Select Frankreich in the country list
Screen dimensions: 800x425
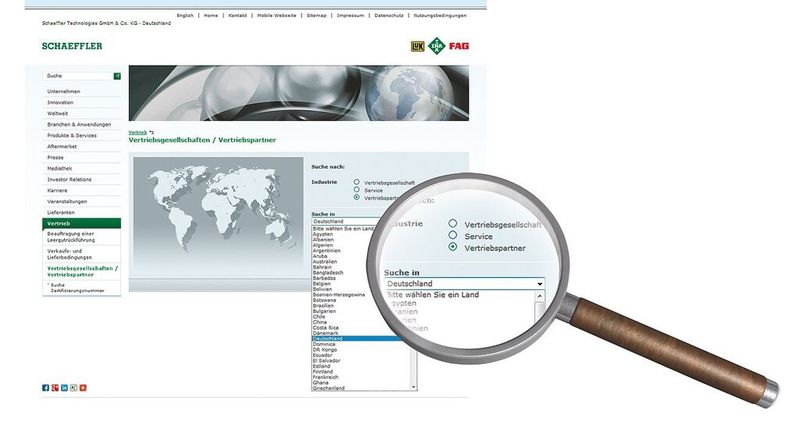pos(326,377)
